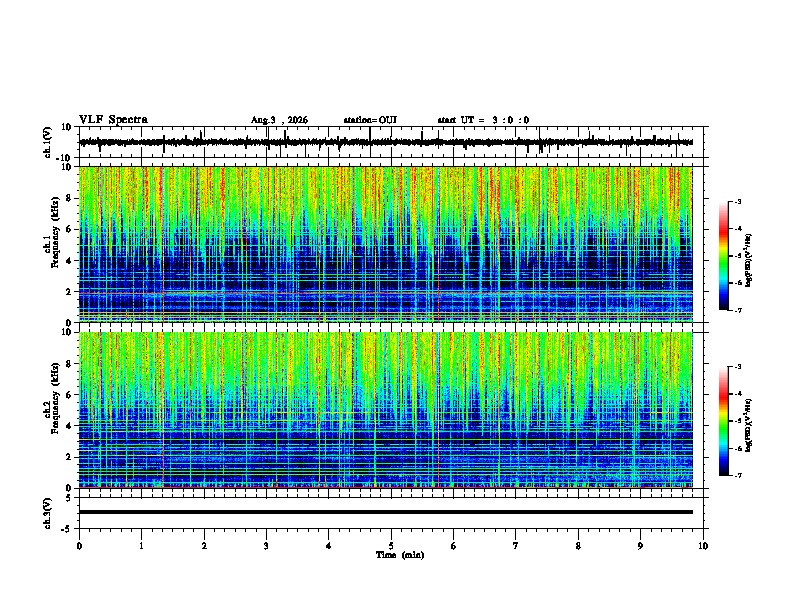
Task: Click time axis tick label "0"
Action: (79, 546)
